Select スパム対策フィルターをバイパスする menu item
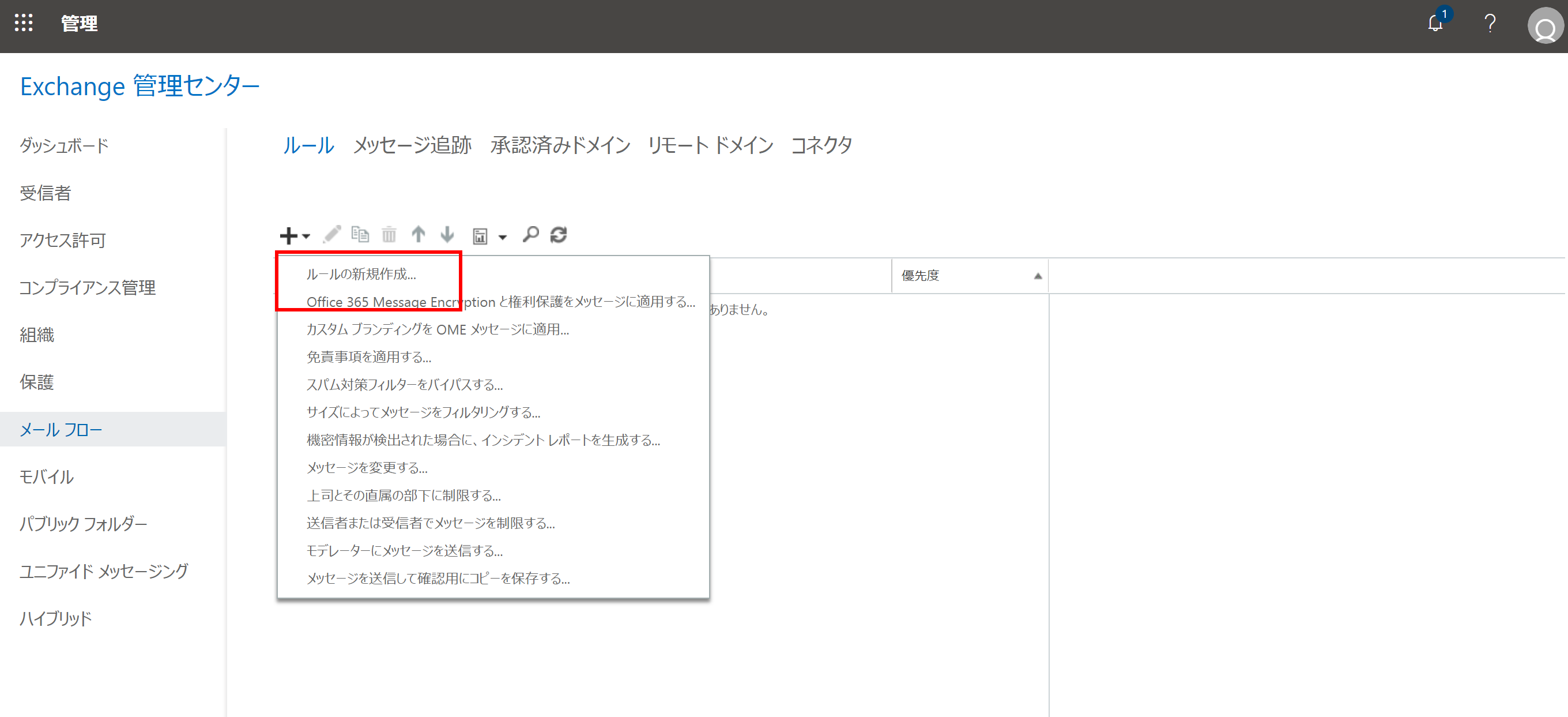This screenshot has width=1568, height=717. 404,385
